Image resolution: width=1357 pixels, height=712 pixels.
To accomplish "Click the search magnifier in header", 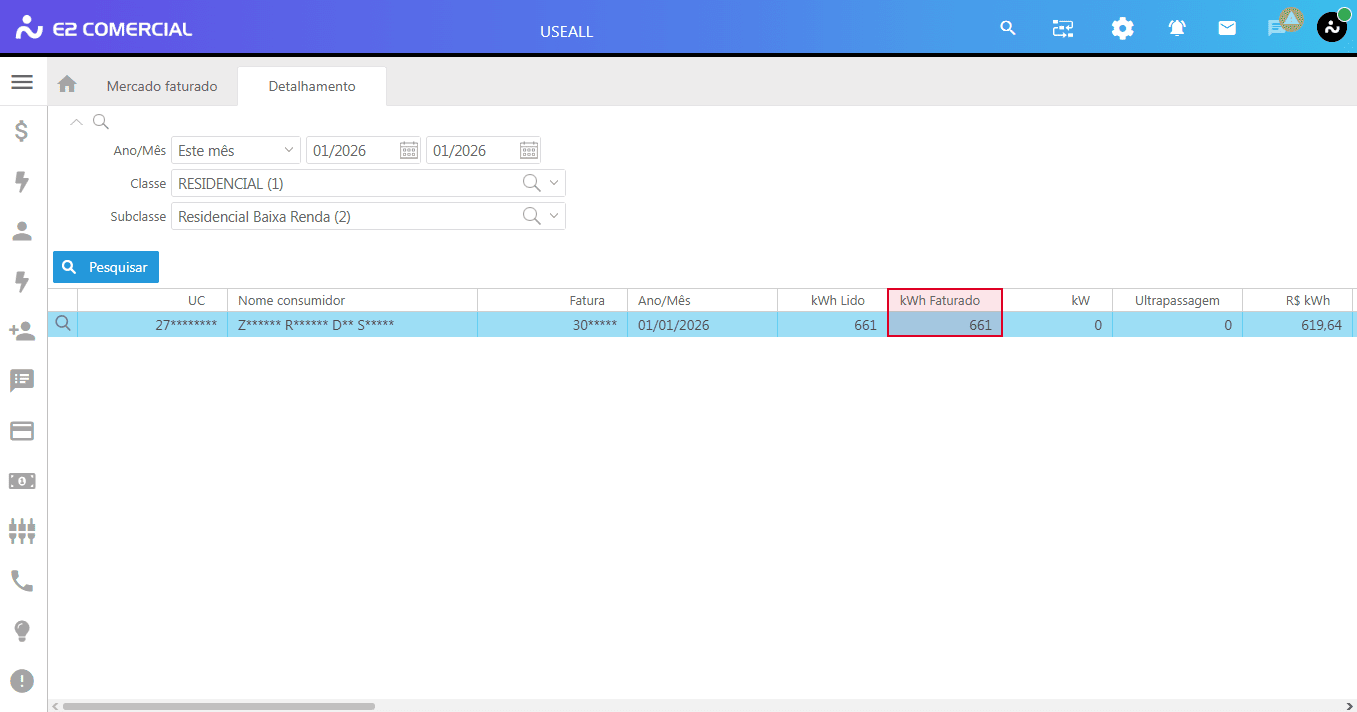I will (1008, 28).
